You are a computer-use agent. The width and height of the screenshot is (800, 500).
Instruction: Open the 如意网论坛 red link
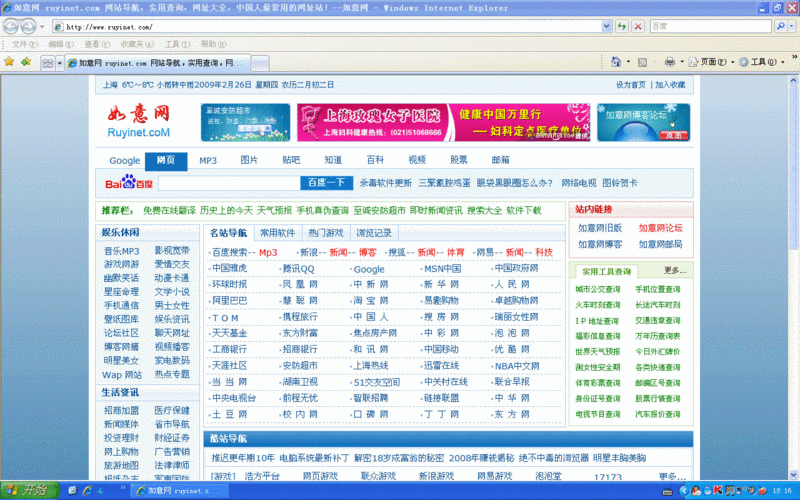(x=660, y=228)
